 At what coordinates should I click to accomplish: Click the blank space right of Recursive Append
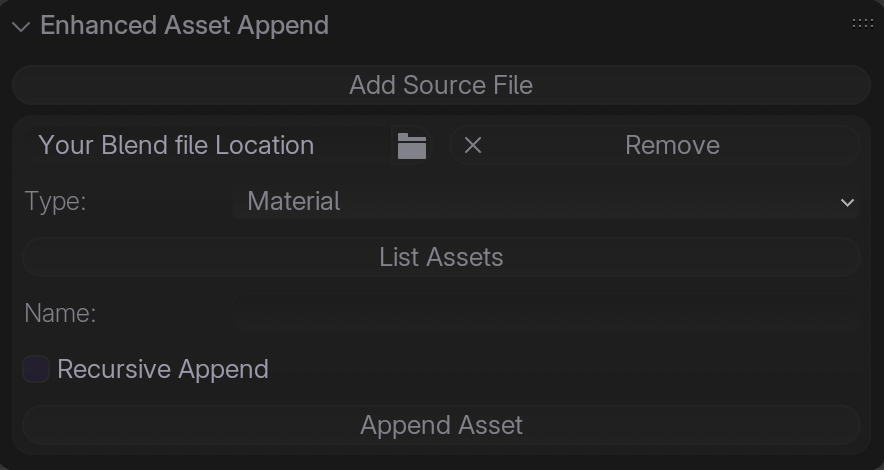coord(560,369)
